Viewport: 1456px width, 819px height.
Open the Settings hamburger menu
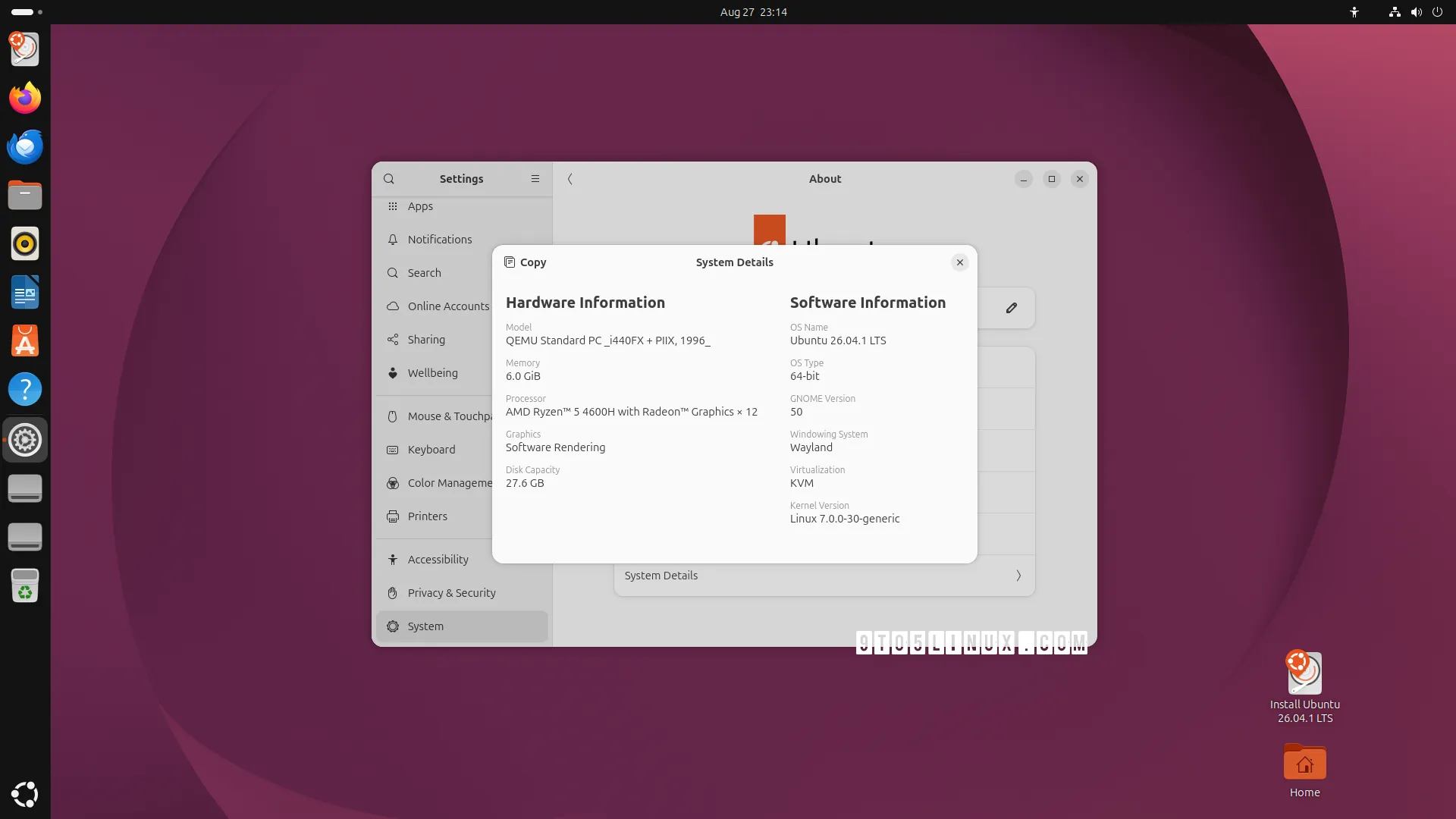535,179
